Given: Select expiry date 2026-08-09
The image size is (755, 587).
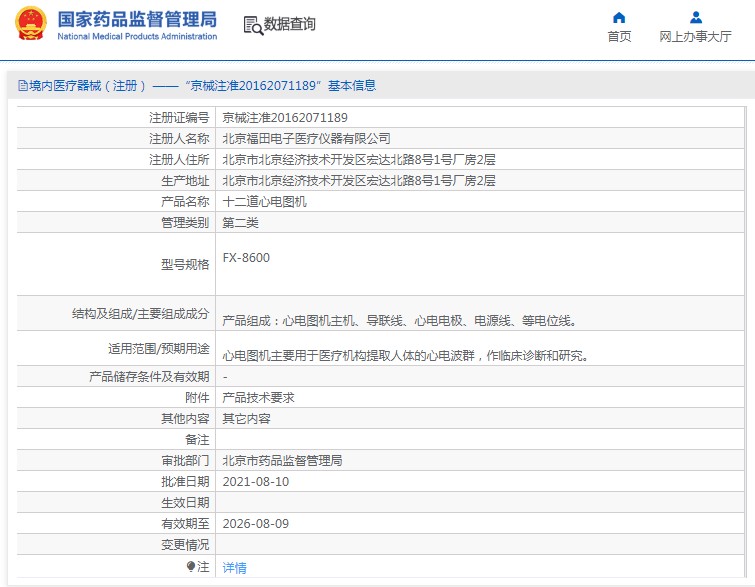Looking at the screenshot, I should [256, 523].
